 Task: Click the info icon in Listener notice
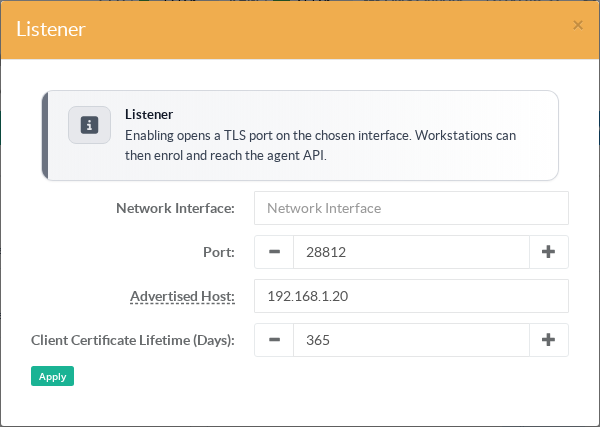coord(90,125)
